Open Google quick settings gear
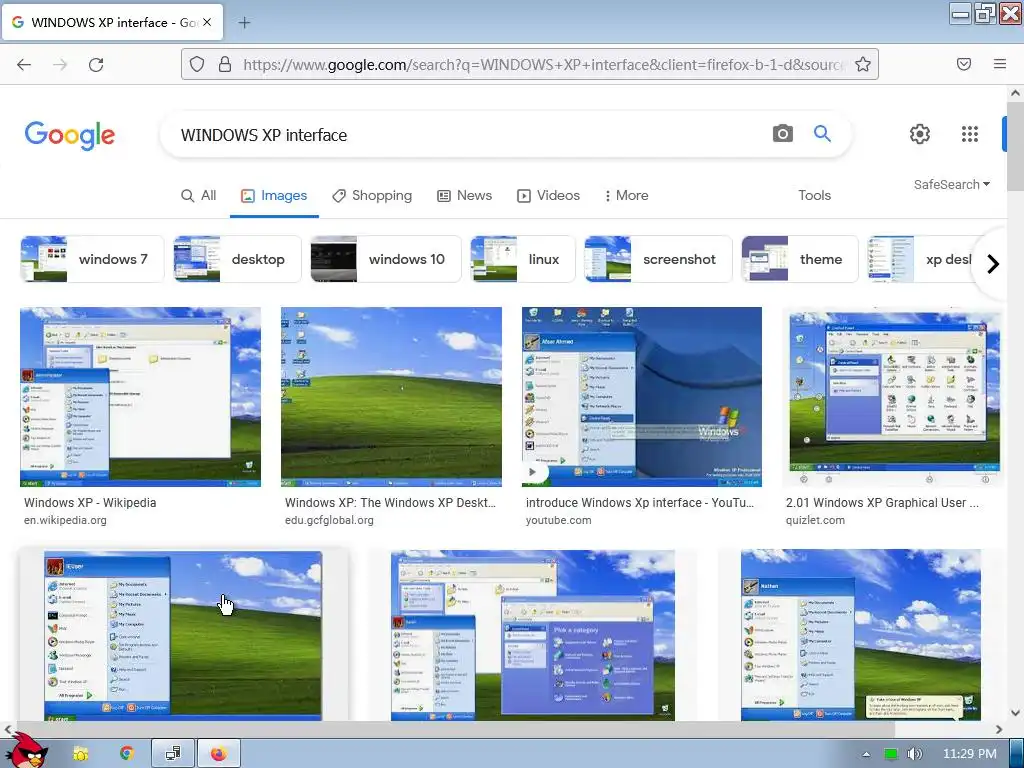 pyautogui.click(x=920, y=134)
